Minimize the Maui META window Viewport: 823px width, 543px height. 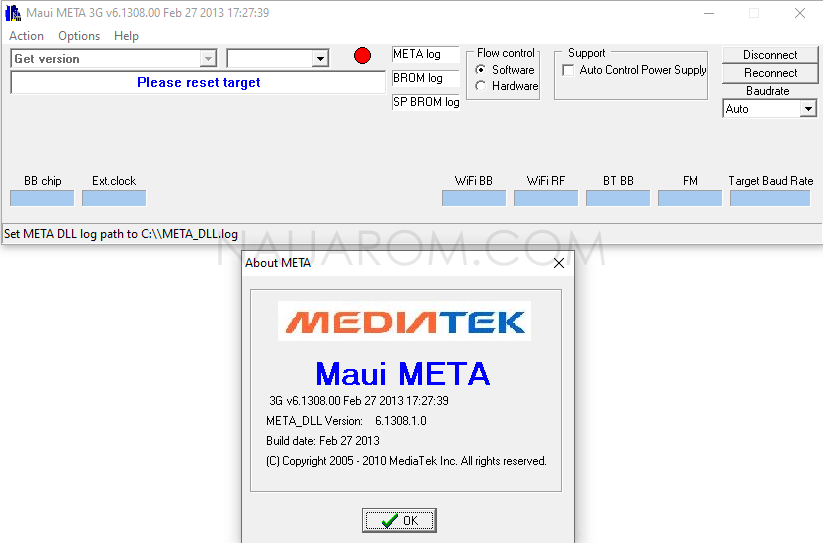point(709,13)
